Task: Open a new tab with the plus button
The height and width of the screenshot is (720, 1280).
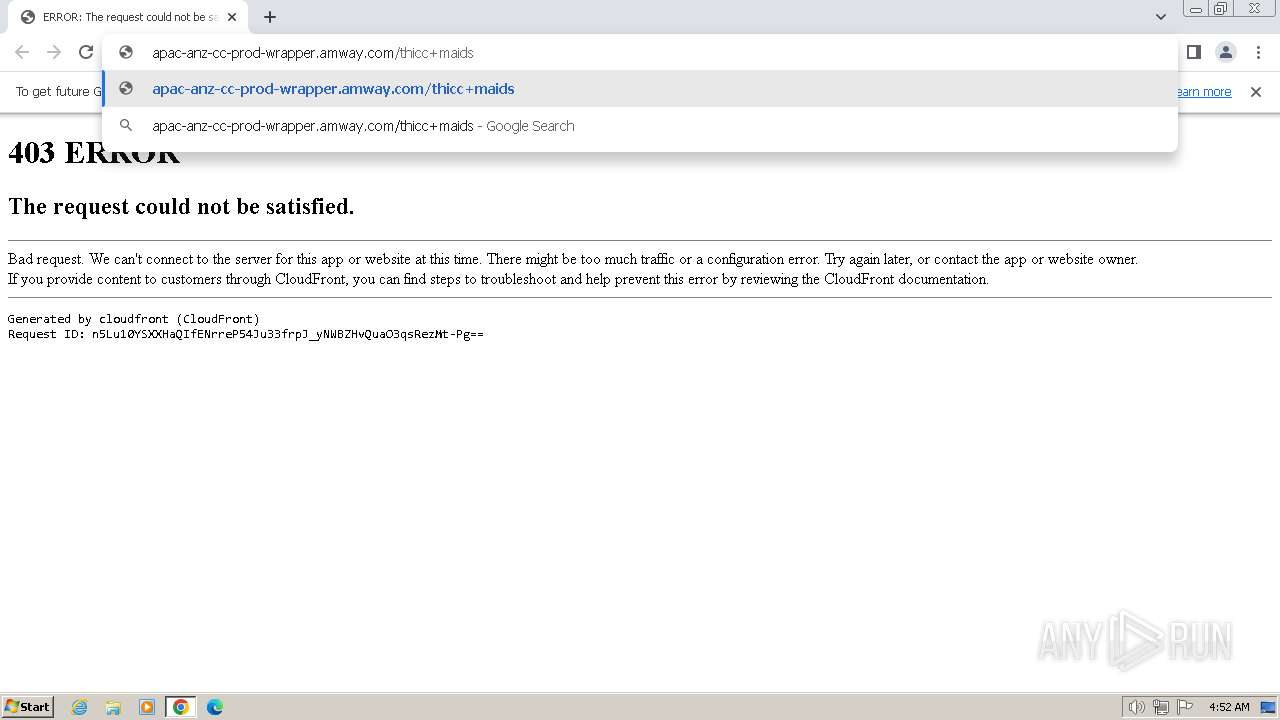Action: coord(270,17)
